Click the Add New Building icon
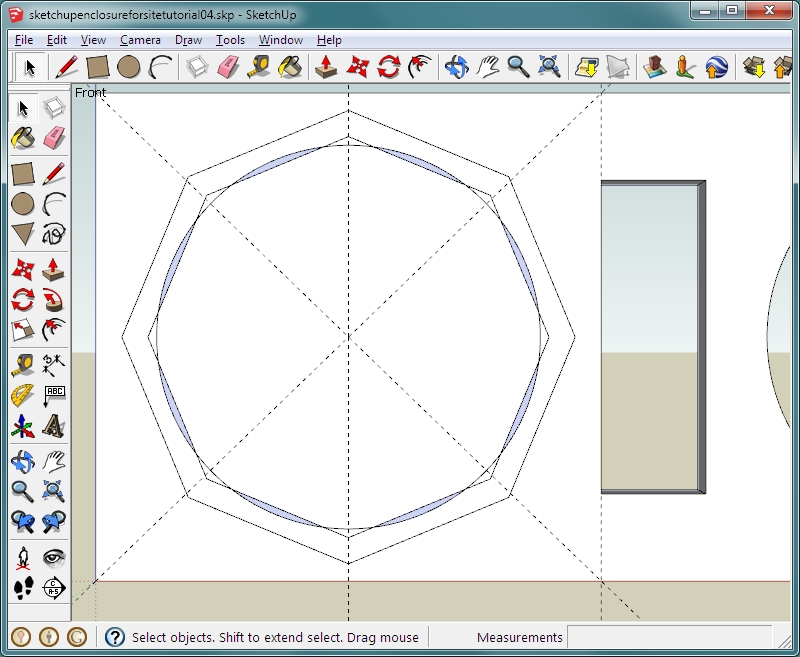Image resolution: width=800 pixels, height=657 pixels. click(x=655, y=67)
